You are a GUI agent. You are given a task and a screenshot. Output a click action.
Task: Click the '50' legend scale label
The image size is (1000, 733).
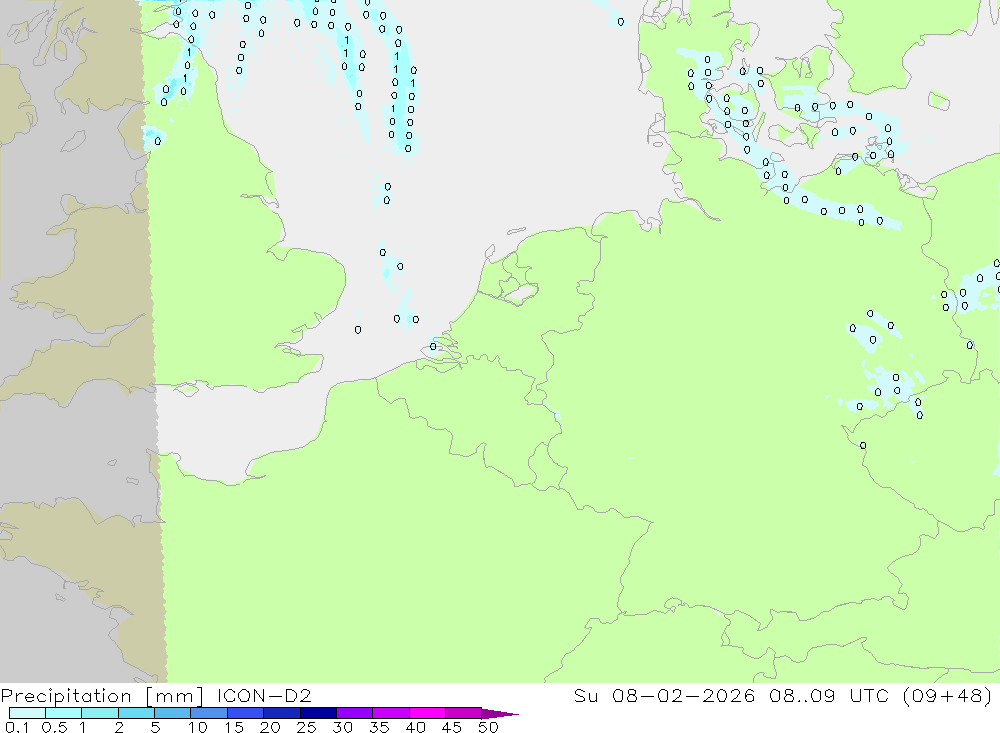coord(488,727)
